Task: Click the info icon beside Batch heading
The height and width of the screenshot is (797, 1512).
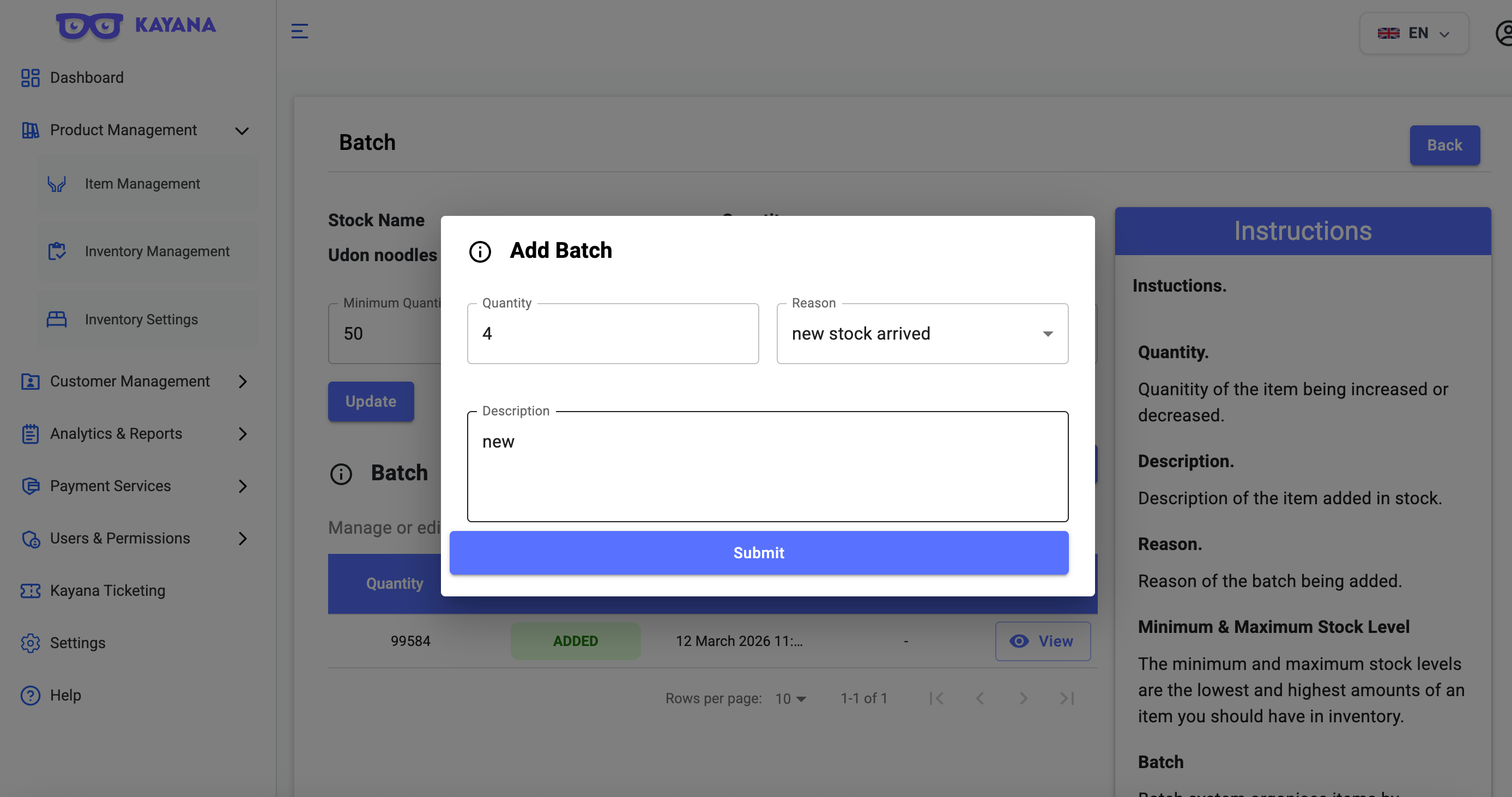Action: pyautogui.click(x=341, y=474)
